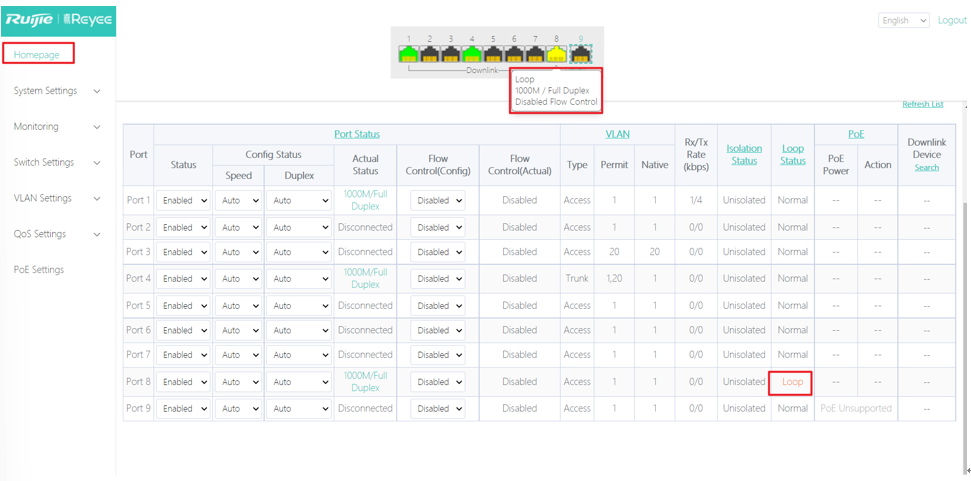The width and height of the screenshot is (971, 481).
Task: Open Port 3 Flow Control config dropdown
Action: 438,252
